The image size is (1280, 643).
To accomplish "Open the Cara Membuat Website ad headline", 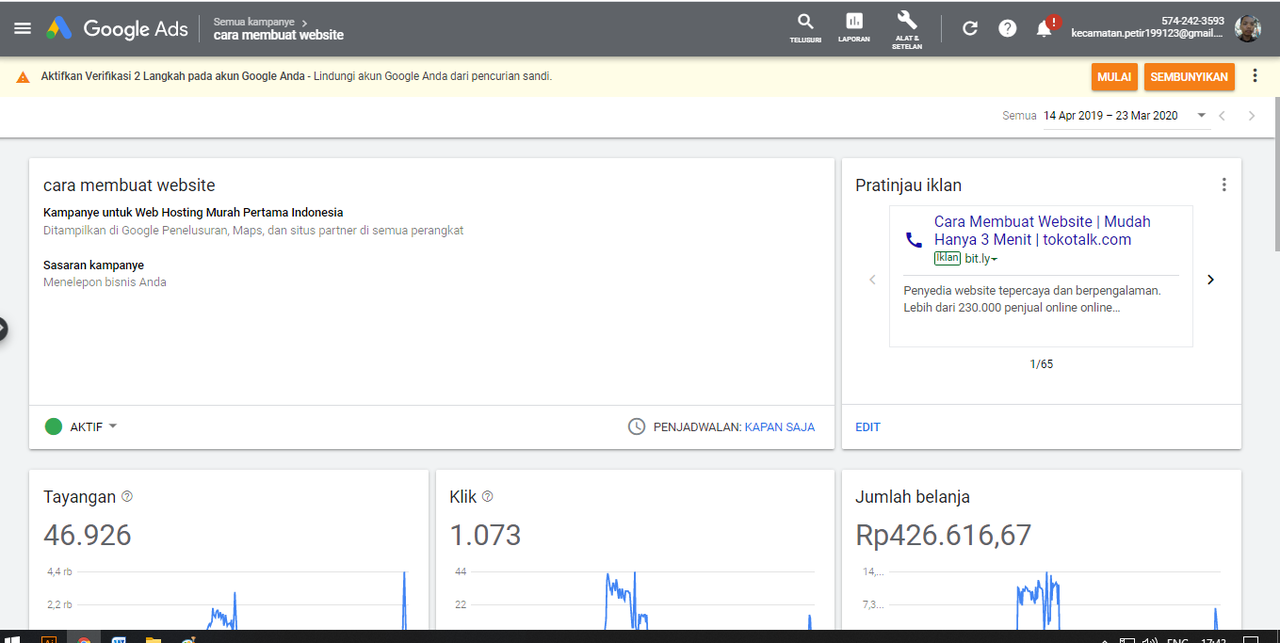I will 1042,230.
